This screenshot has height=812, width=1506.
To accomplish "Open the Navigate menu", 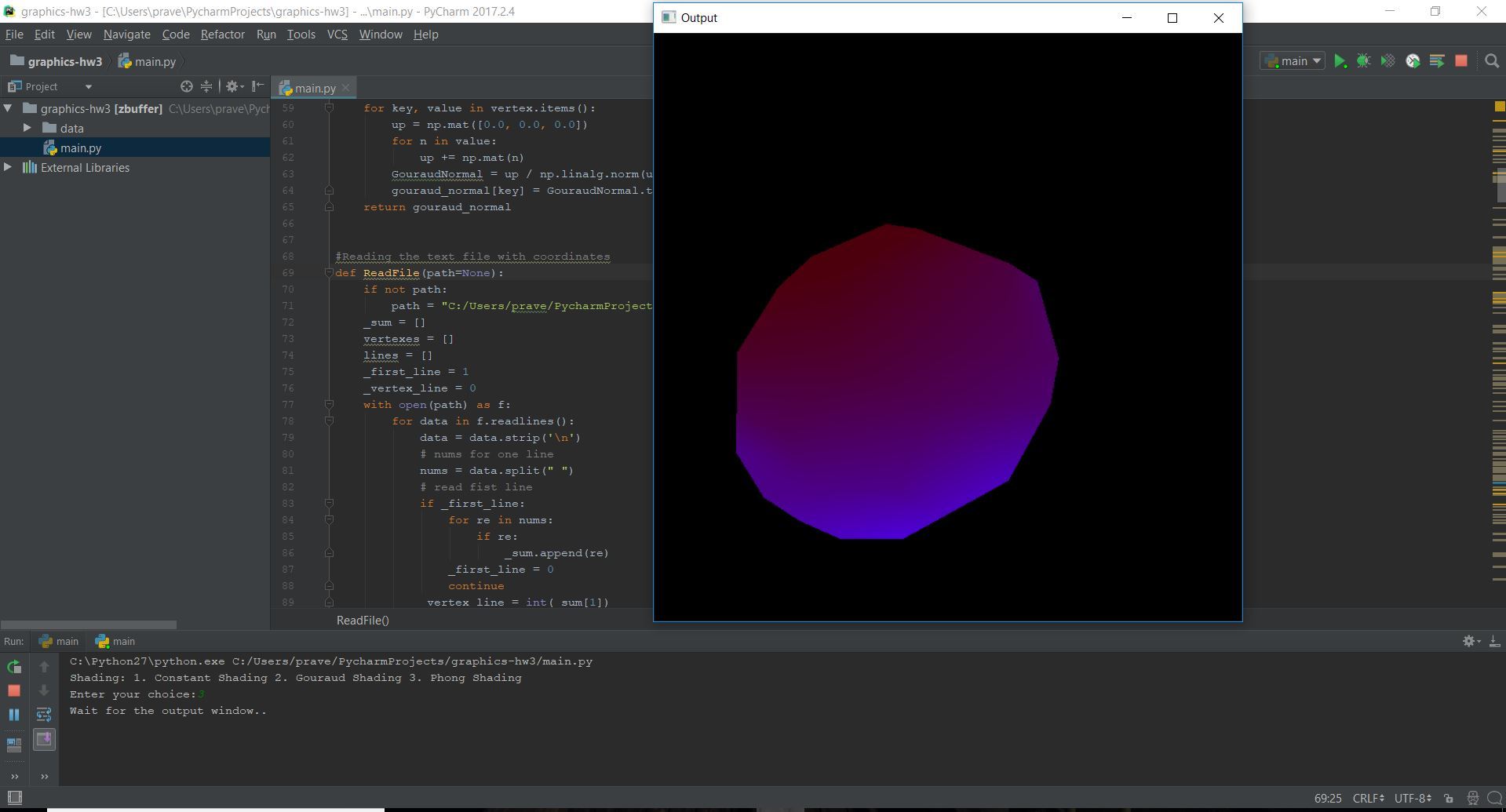I will 126,35.
